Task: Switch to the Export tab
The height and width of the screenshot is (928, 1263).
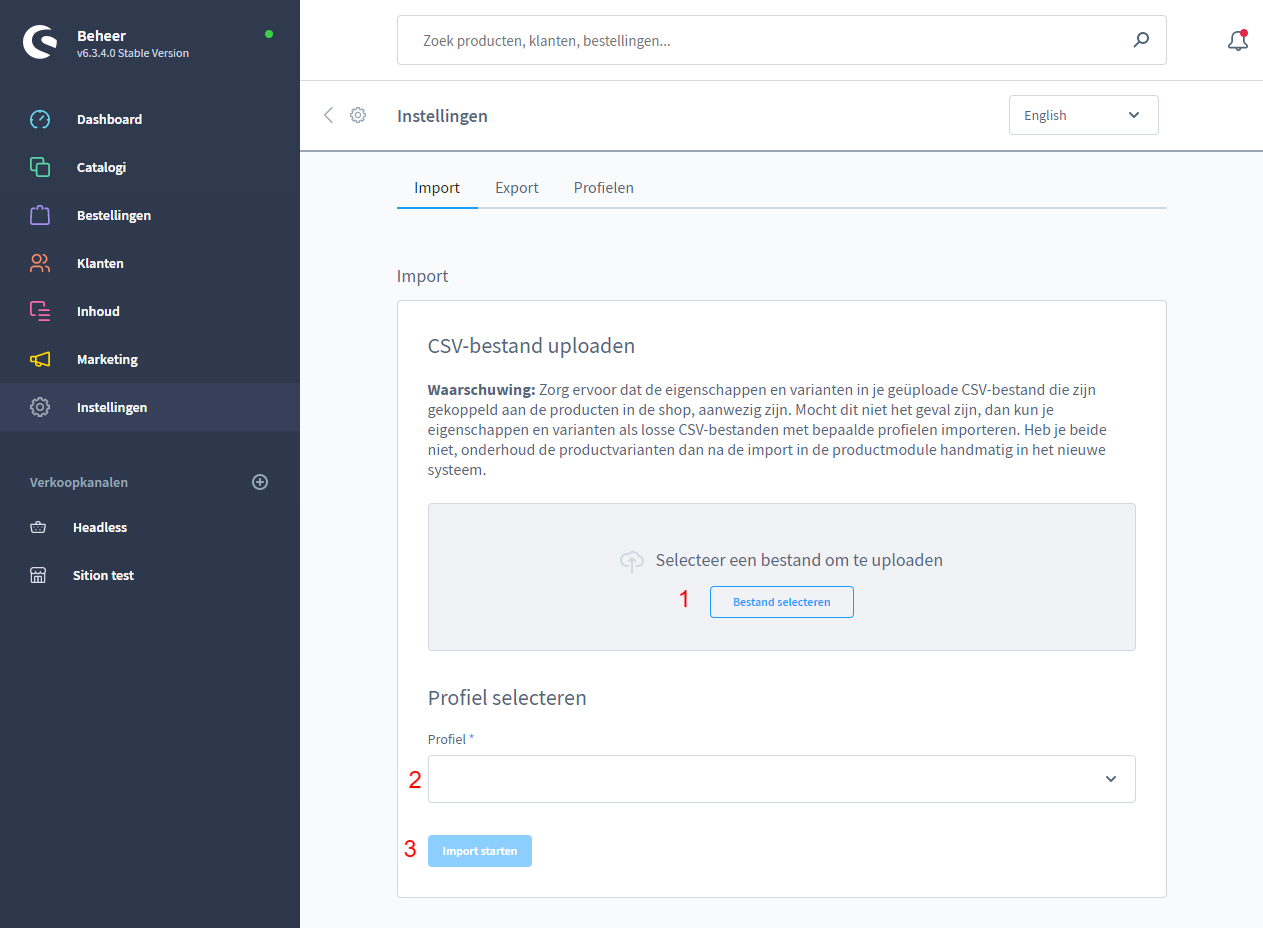Action: pyautogui.click(x=517, y=188)
